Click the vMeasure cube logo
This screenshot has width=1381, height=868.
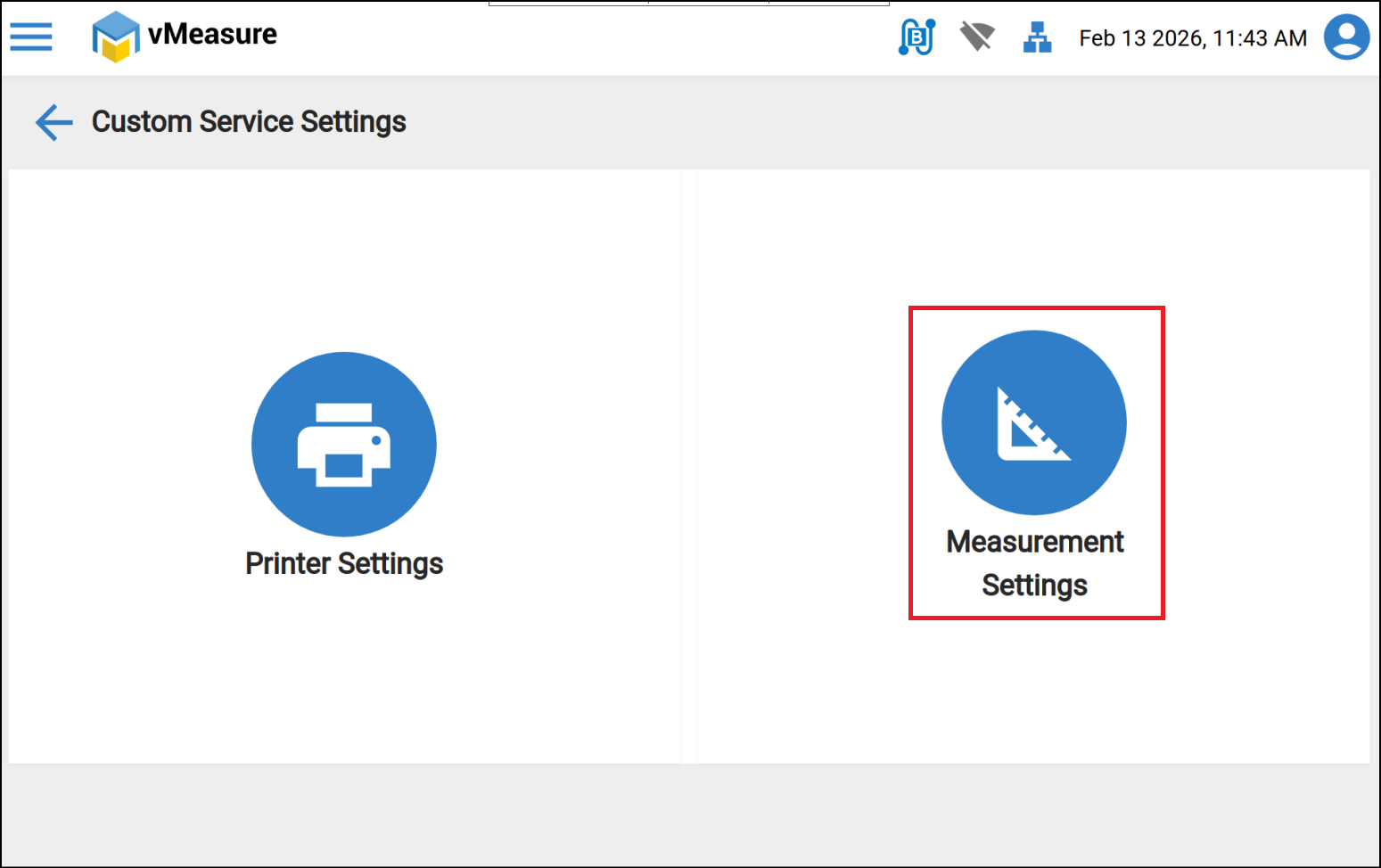115,37
